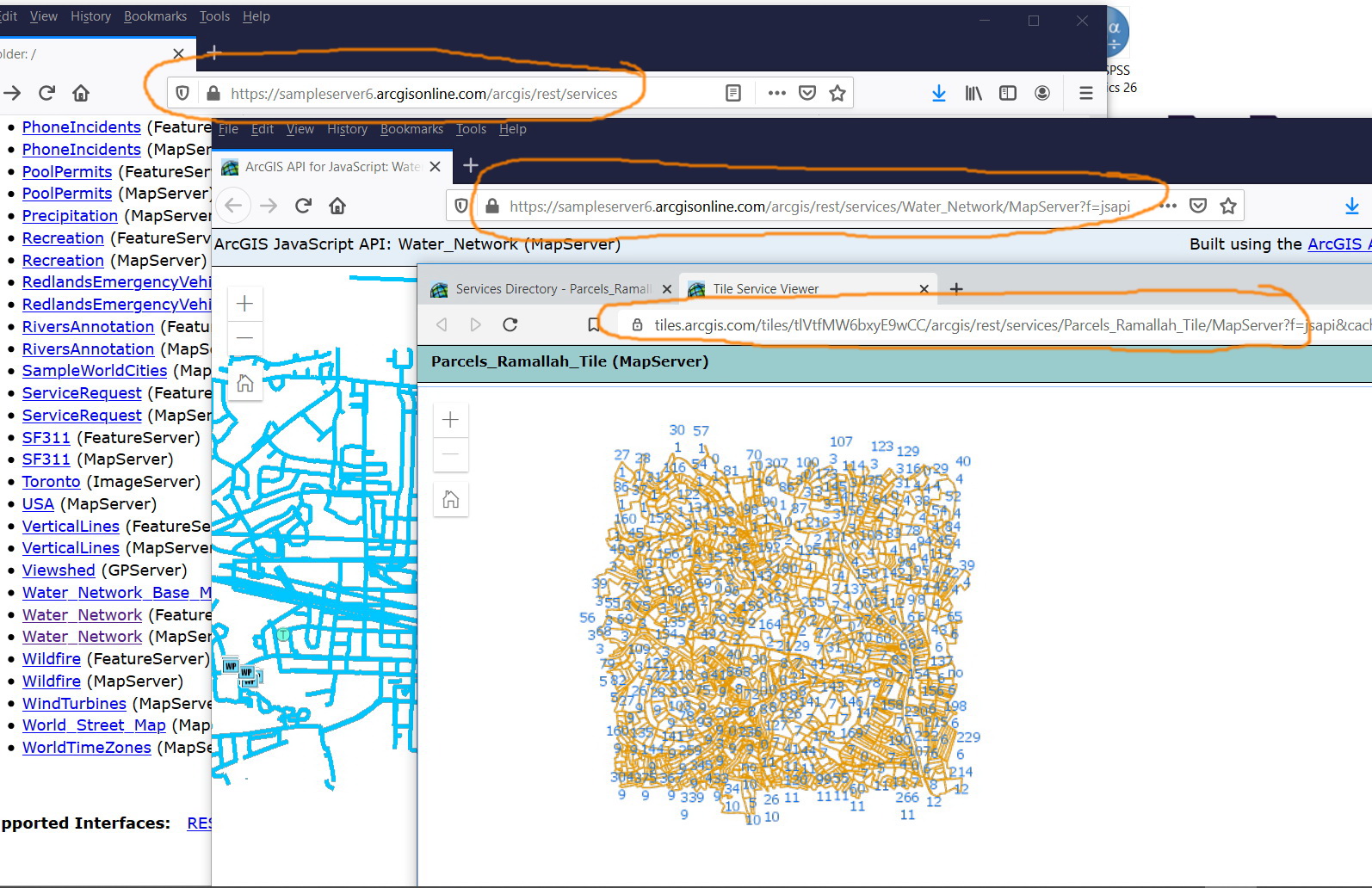Go forward in the back services list window

coord(12,93)
